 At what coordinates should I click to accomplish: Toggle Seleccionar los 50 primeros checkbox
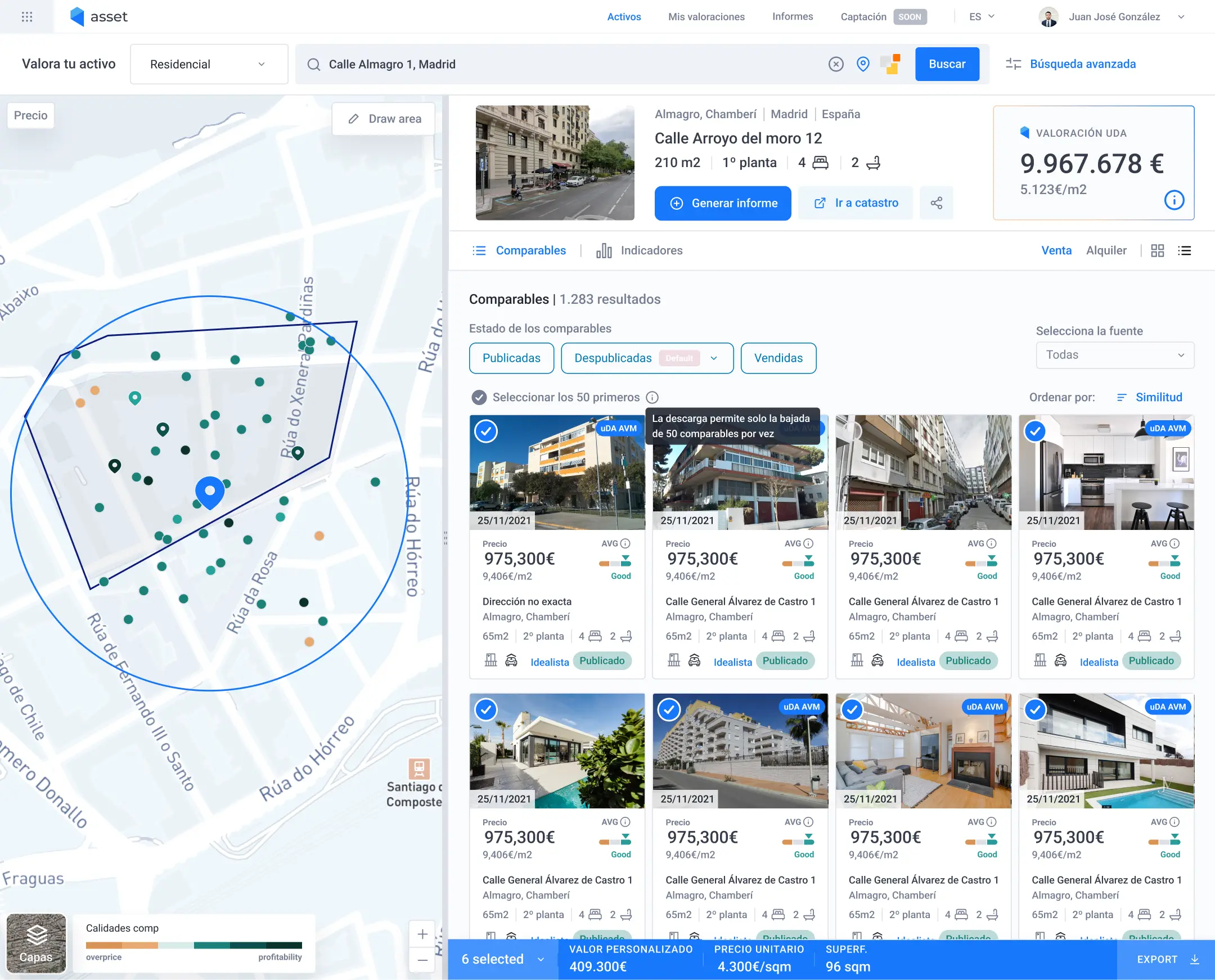pyautogui.click(x=479, y=397)
